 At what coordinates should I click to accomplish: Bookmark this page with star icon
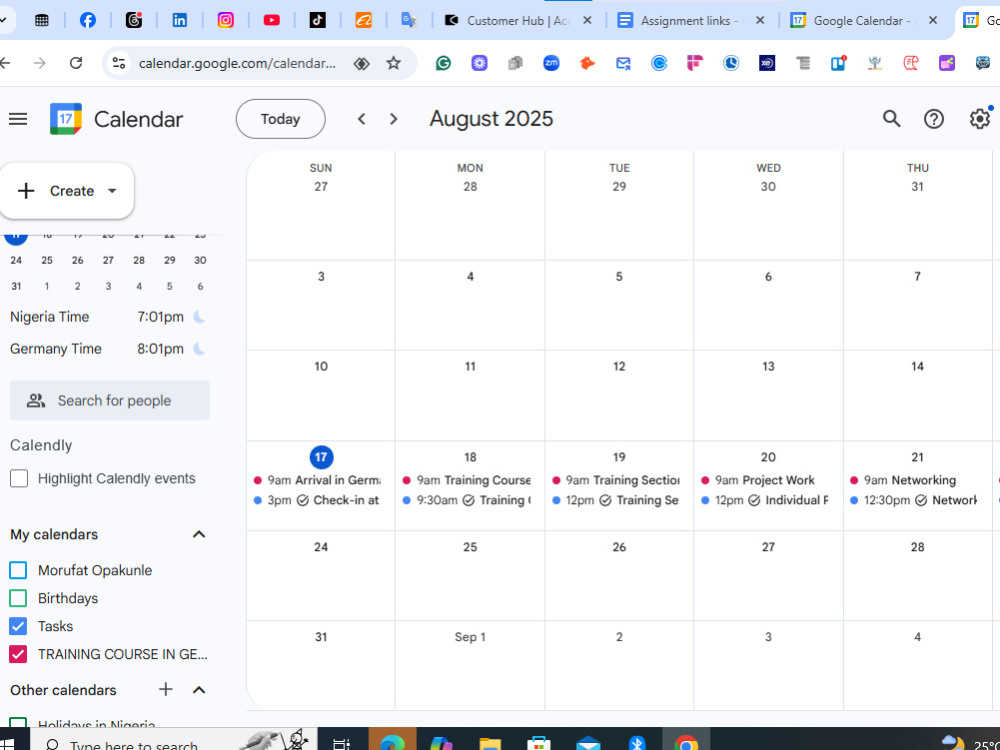[393, 62]
